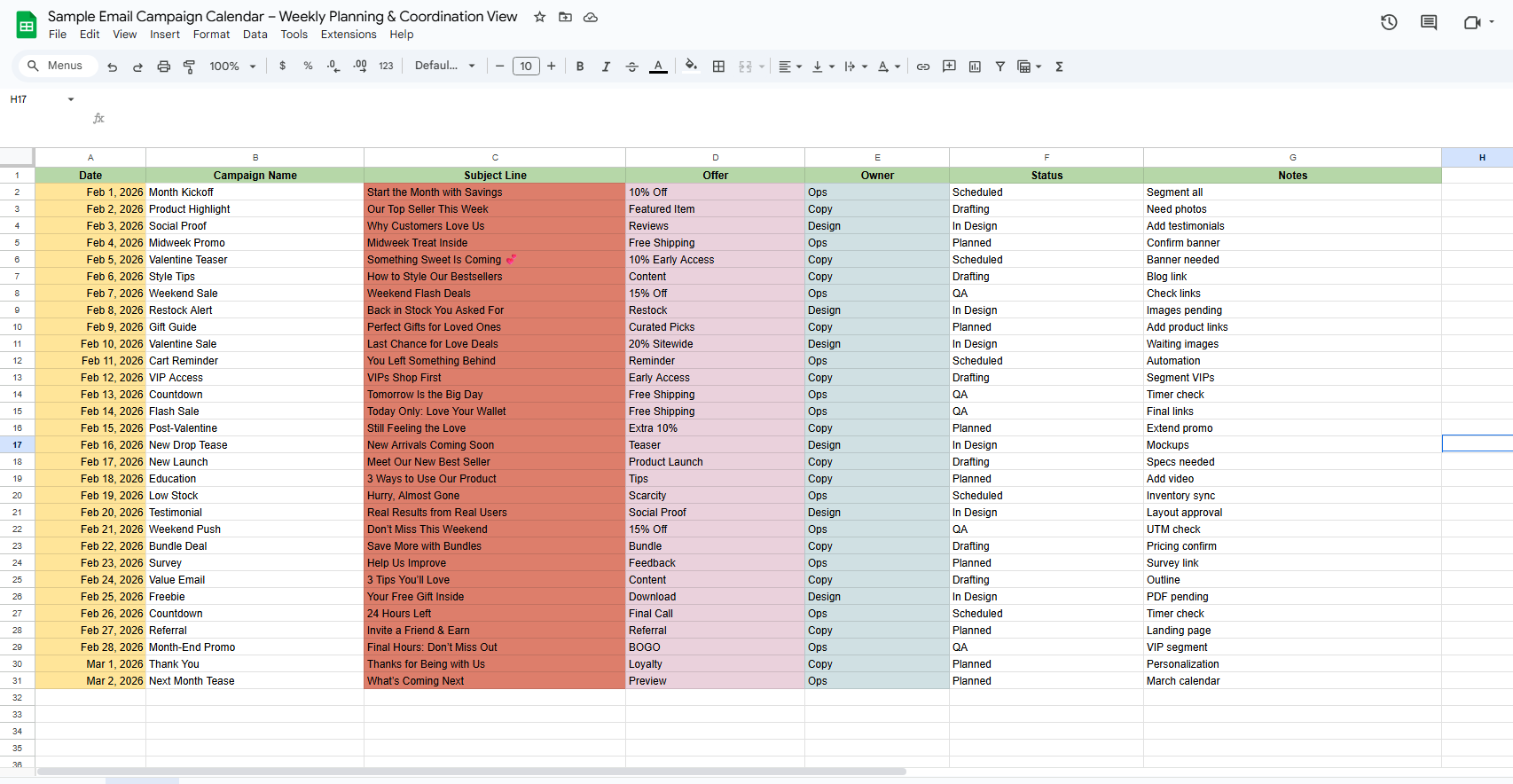Star this spreadsheet document

click(x=539, y=17)
